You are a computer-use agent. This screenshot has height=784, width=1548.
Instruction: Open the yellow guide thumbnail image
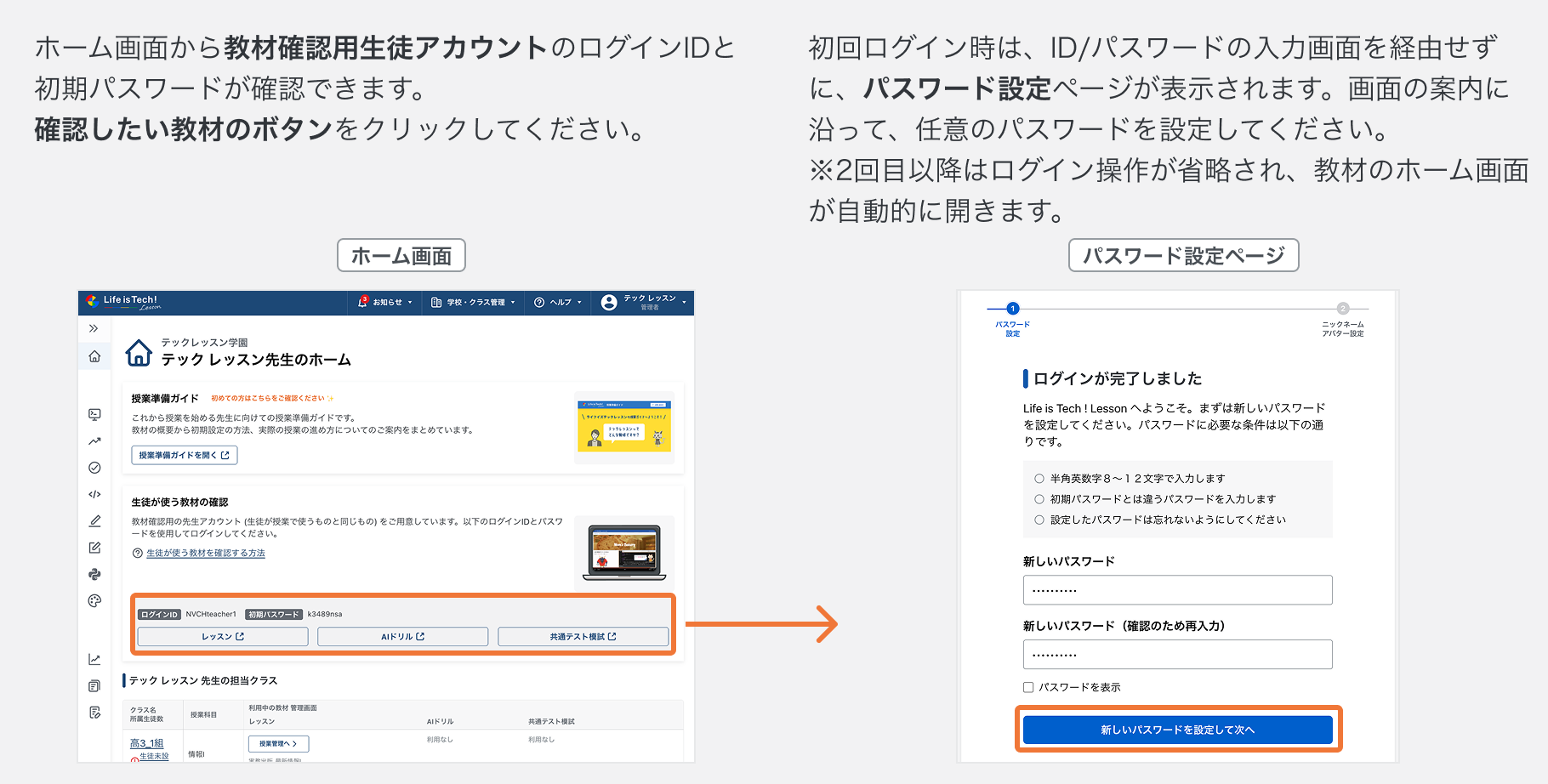point(624,427)
